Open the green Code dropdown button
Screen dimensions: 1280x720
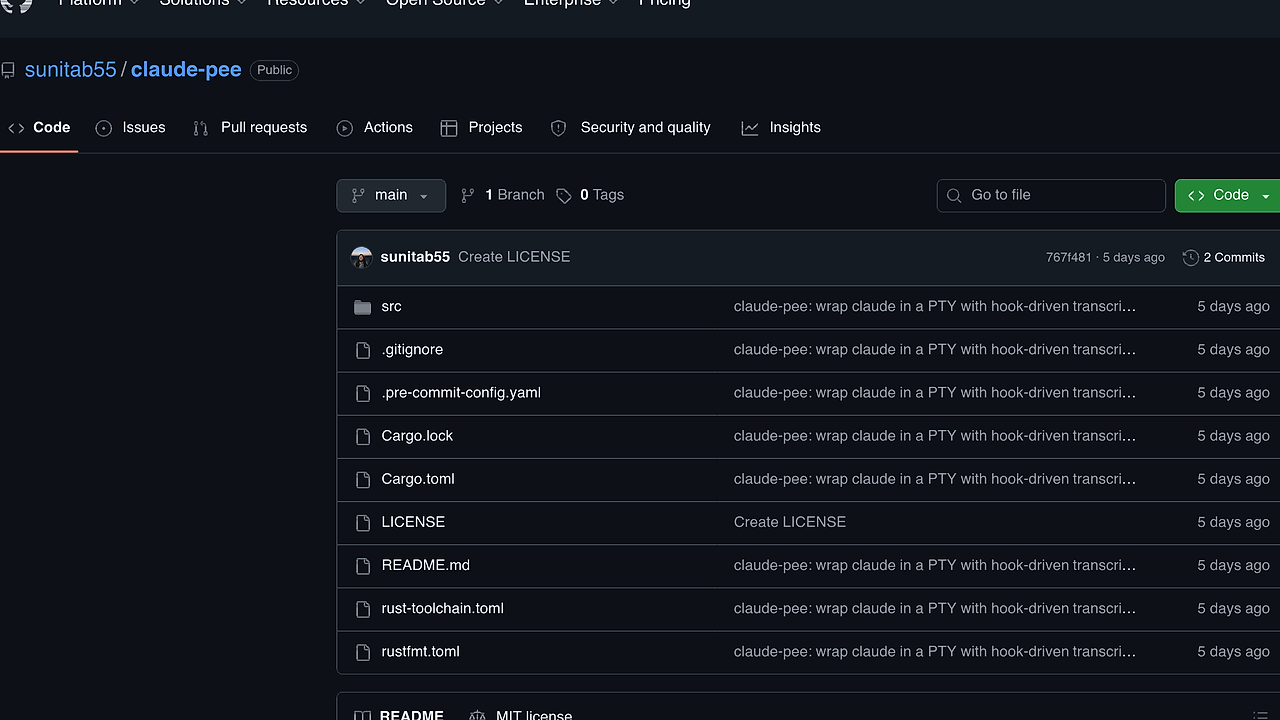[1229, 195]
